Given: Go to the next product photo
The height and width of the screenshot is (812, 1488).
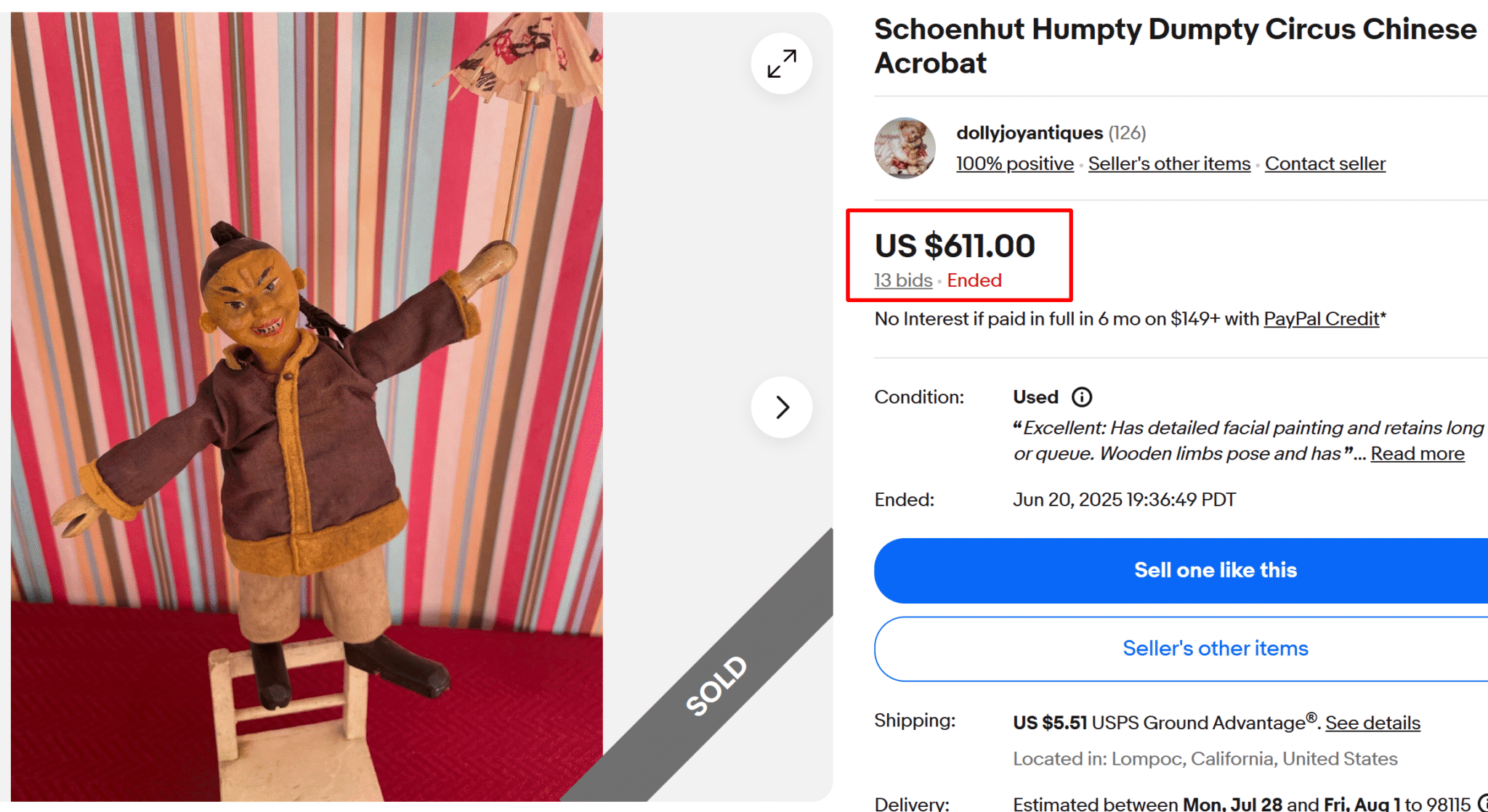Looking at the screenshot, I should click(x=782, y=407).
